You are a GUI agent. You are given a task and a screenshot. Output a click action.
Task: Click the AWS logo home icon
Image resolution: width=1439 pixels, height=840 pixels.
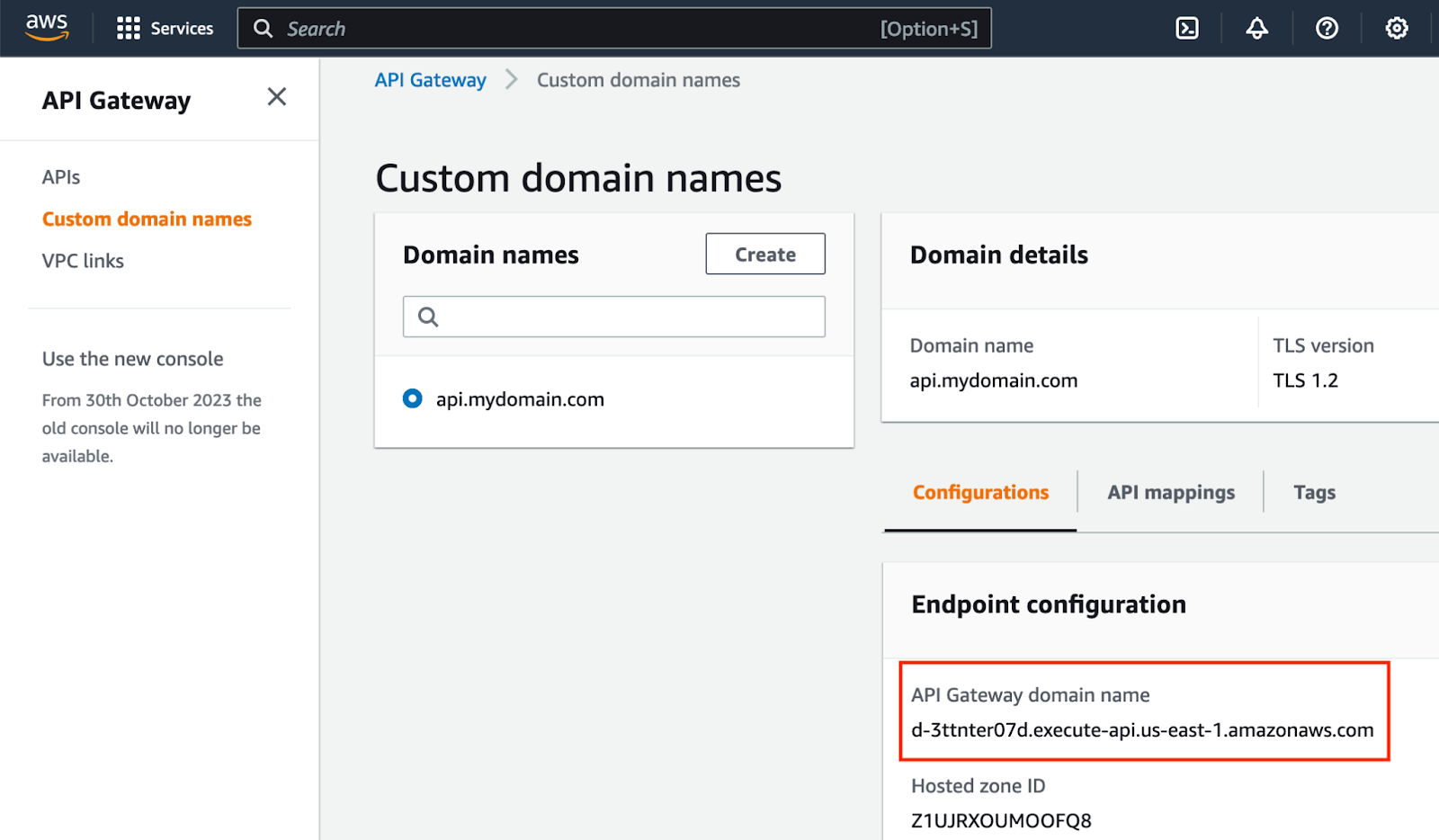tap(47, 28)
